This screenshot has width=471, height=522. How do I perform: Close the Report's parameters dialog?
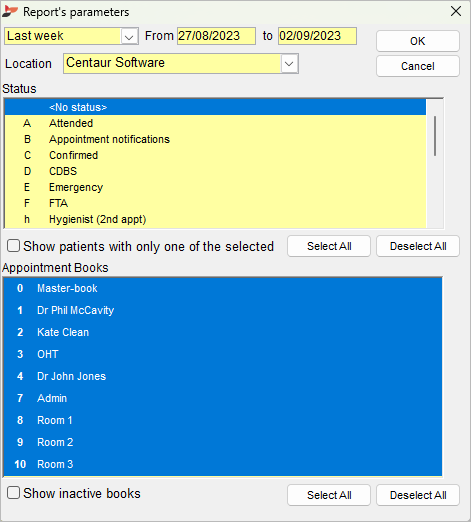point(456,11)
